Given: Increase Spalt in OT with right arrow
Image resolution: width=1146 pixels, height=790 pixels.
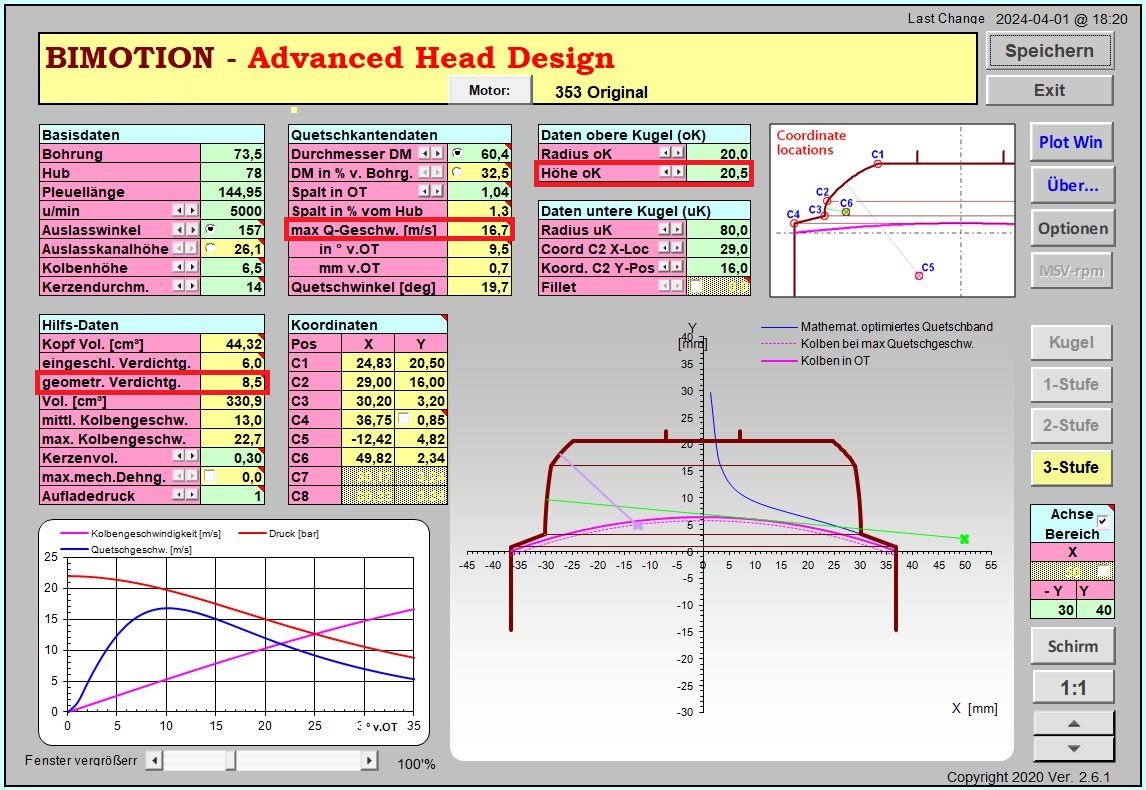Looking at the screenshot, I should [x=437, y=191].
